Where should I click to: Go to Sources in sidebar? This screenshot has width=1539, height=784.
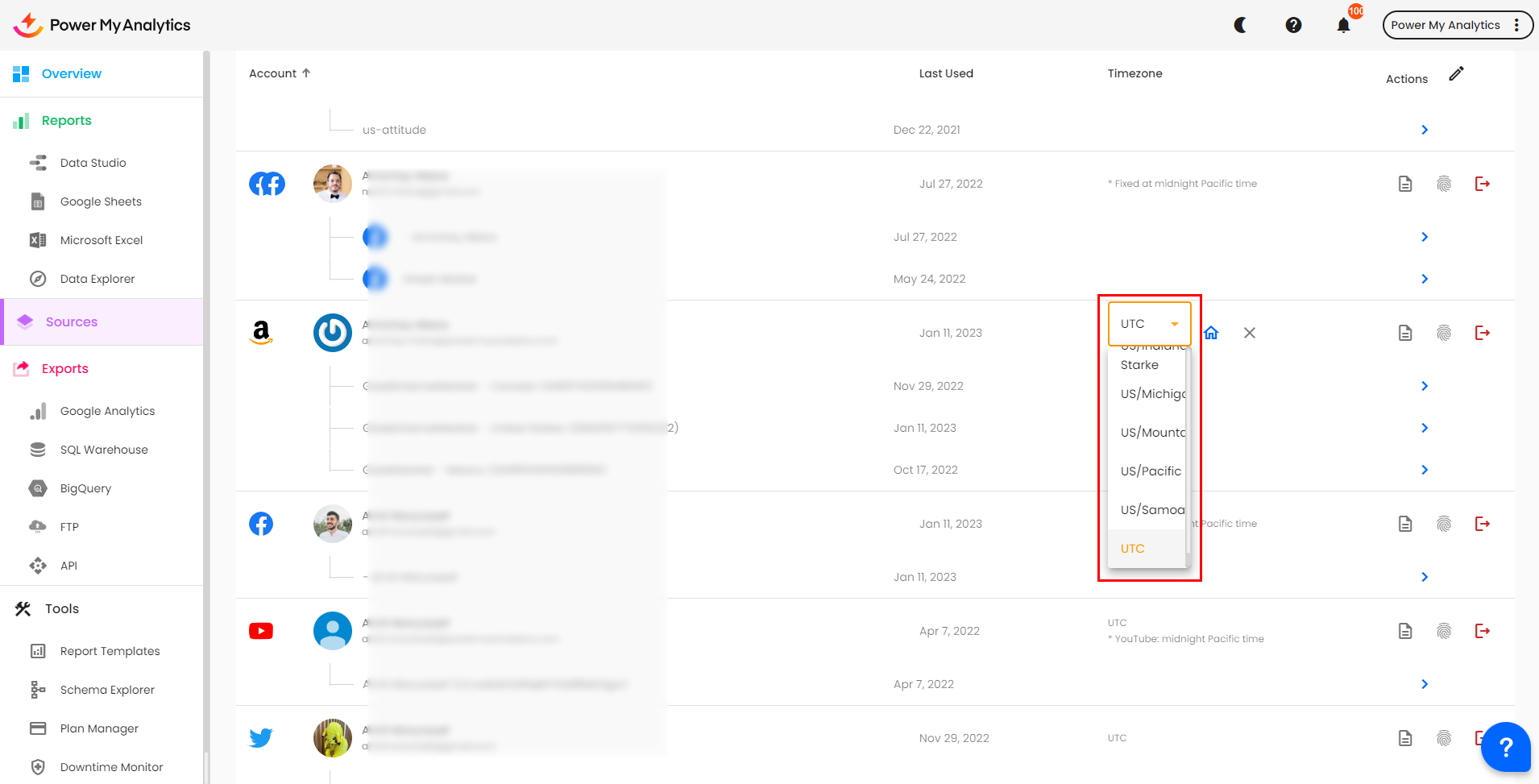click(x=71, y=321)
